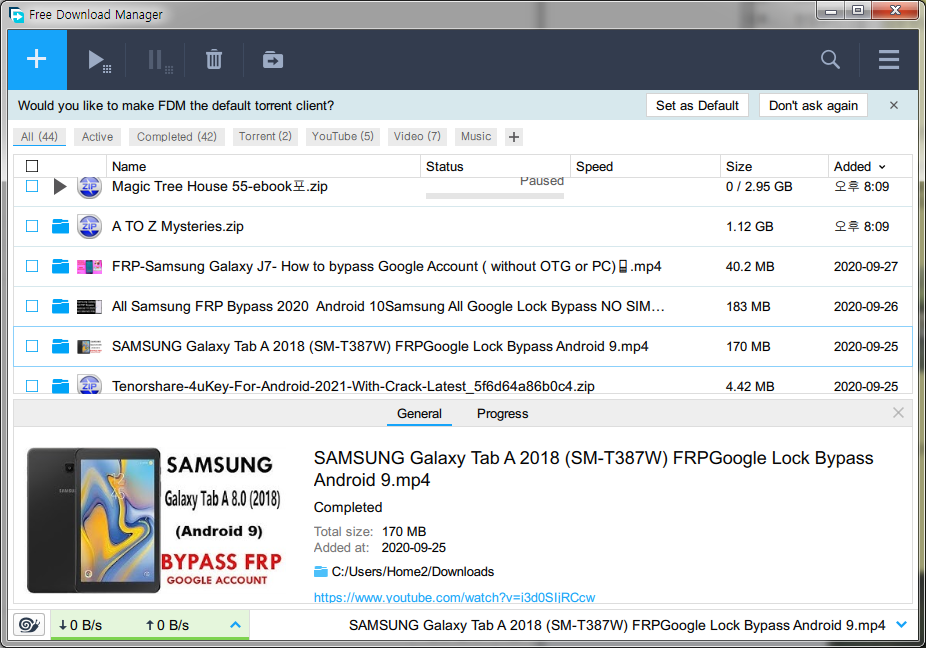926x648 pixels.
Task: Open folder for A TO Z Mysteries.zip
Action: point(60,226)
